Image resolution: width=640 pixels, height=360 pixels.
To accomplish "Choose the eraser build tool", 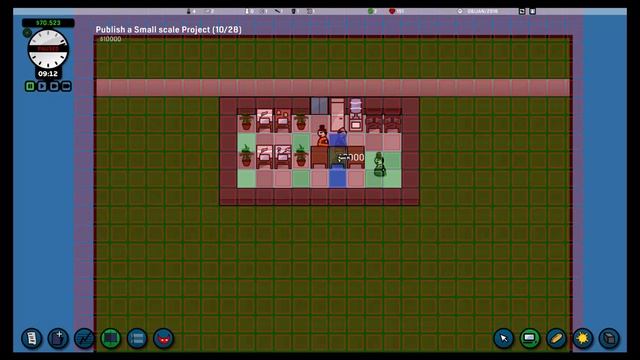I will pyautogui.click(x=556, y=338).
